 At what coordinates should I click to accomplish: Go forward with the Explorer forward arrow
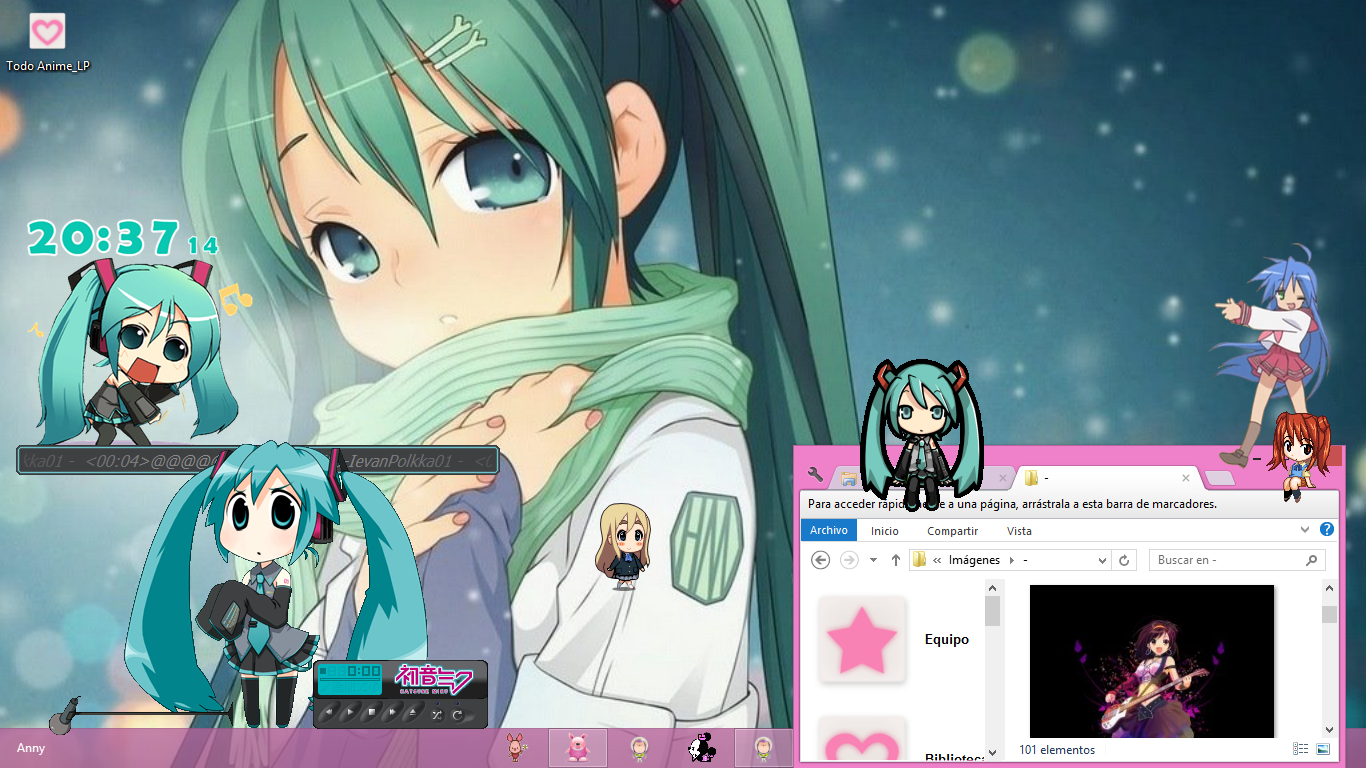coord(849,560)
